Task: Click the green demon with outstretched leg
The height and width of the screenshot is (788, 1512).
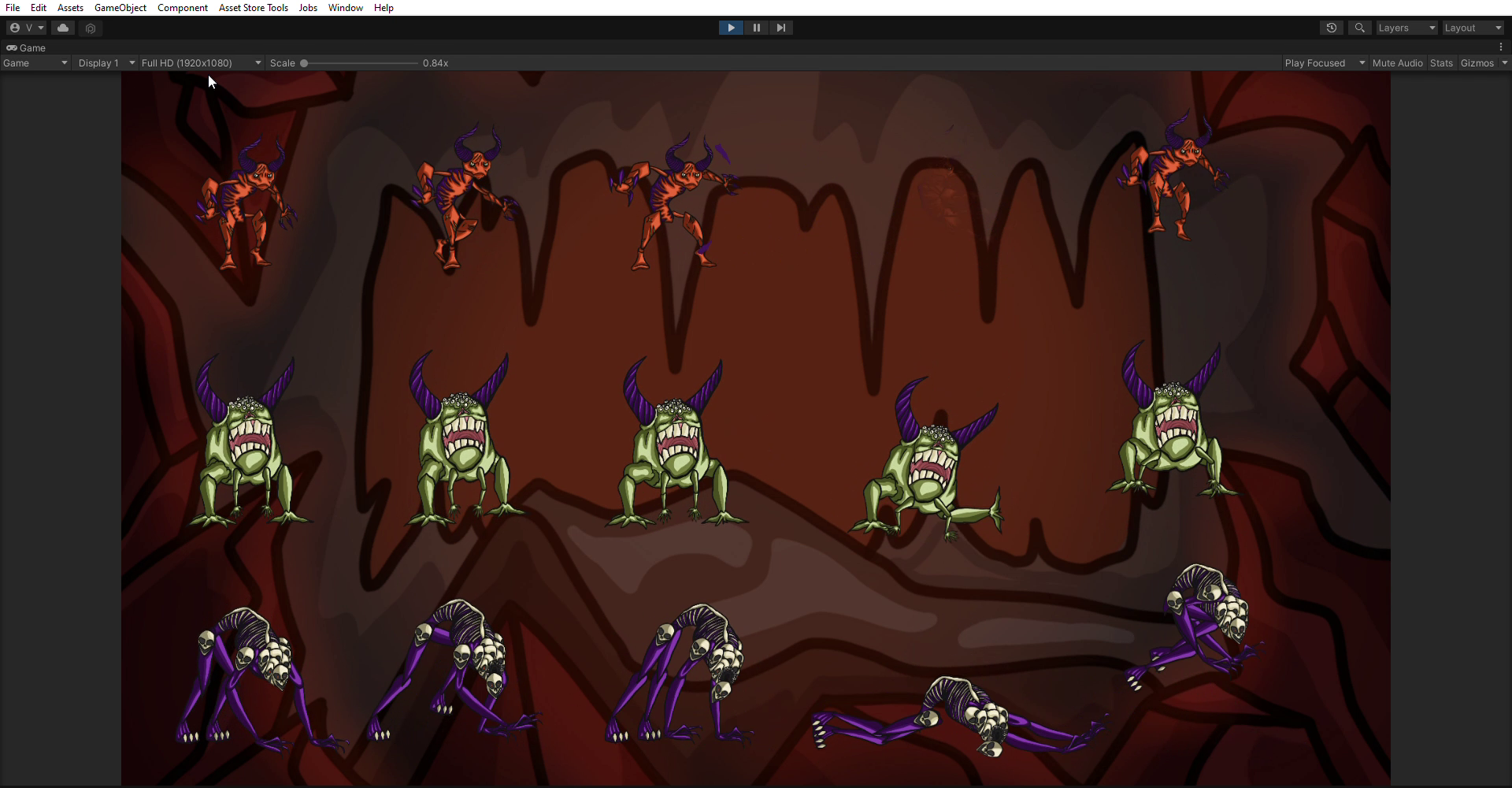Action: pyautogui.click(x=928, y=460)
